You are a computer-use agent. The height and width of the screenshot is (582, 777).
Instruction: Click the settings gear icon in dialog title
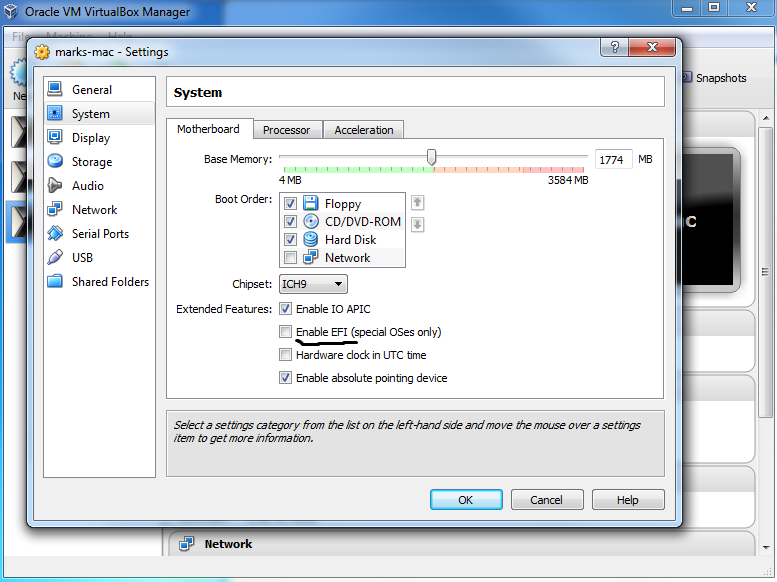click(x=42, y=52)
